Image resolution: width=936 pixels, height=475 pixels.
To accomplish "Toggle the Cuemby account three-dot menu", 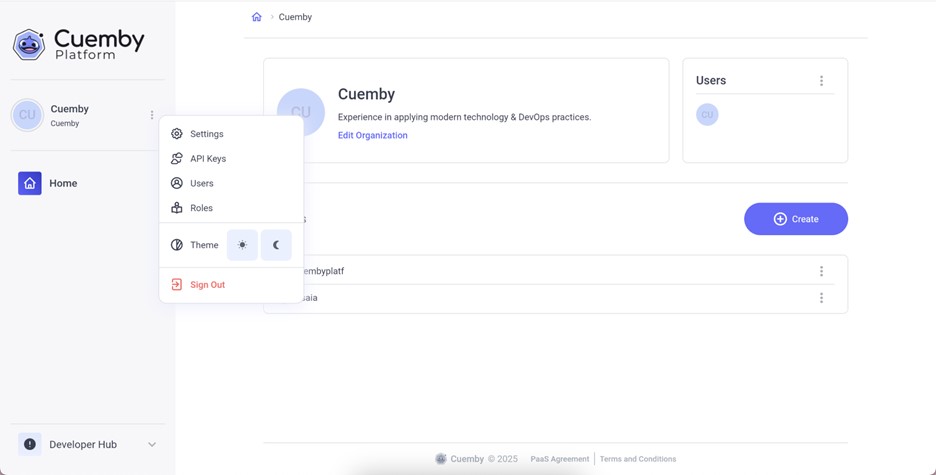I will pos(152,115).
